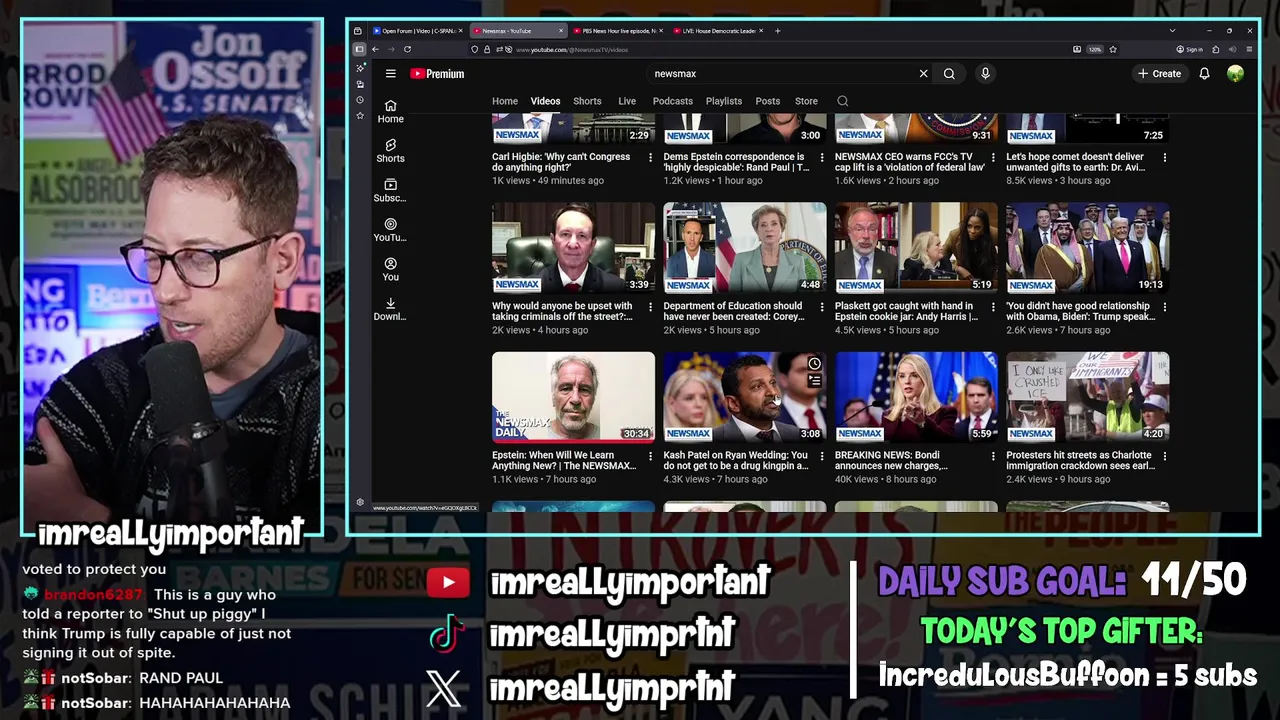Image resolution: width=1280 pixels, height=720 pixels.
Task: Open options for 'taking criminals off street' video
Action: tap(651, 307)
